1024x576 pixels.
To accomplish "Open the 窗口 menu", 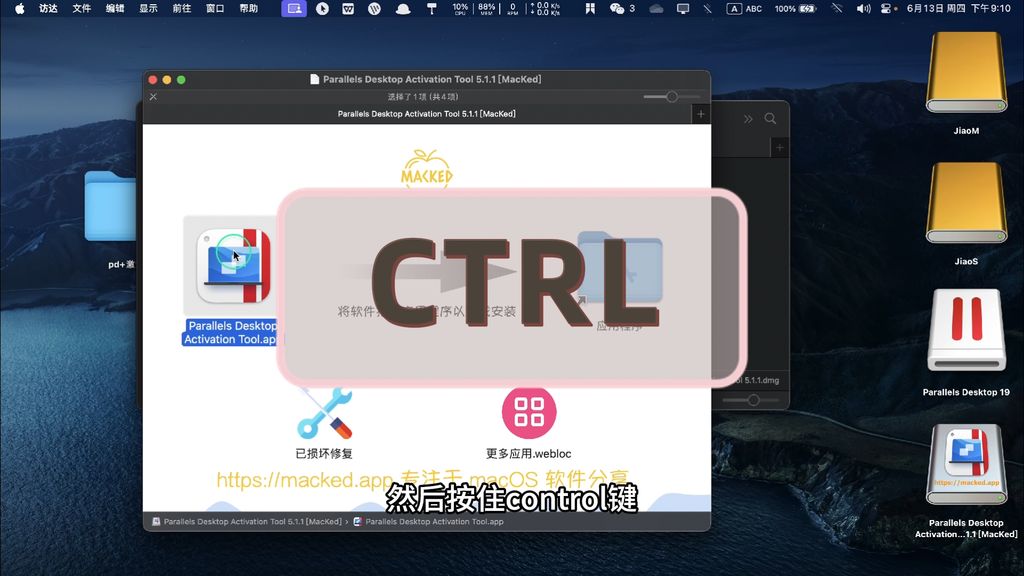I will (215, 8).
